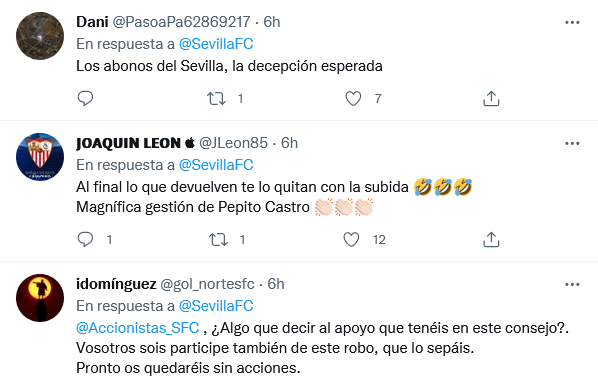Open JOAQUIN LEON's Sevilla crest avatar
Screen dimensions: 598x386
click(40, 157)
